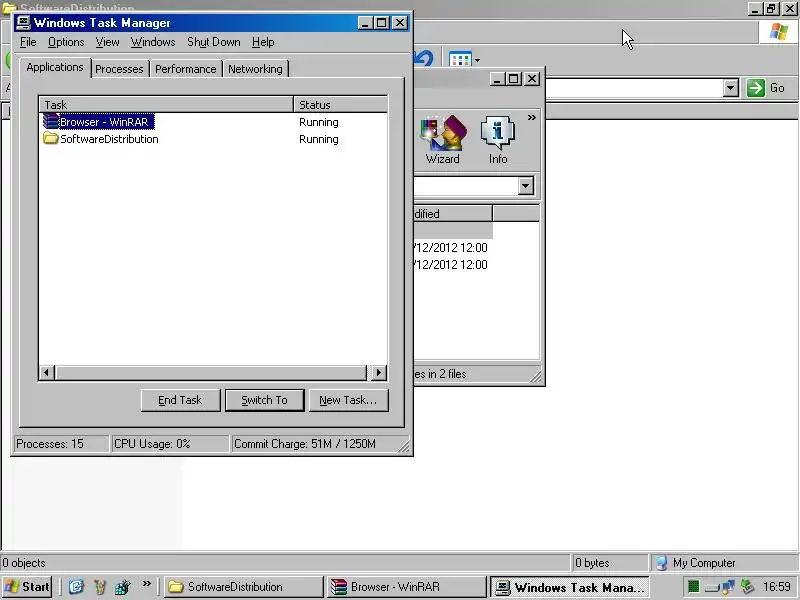This screenshot has width=800, height=600.
Task: Open the Explorer address bar dropdown
Action: click(x=731, y=88)
